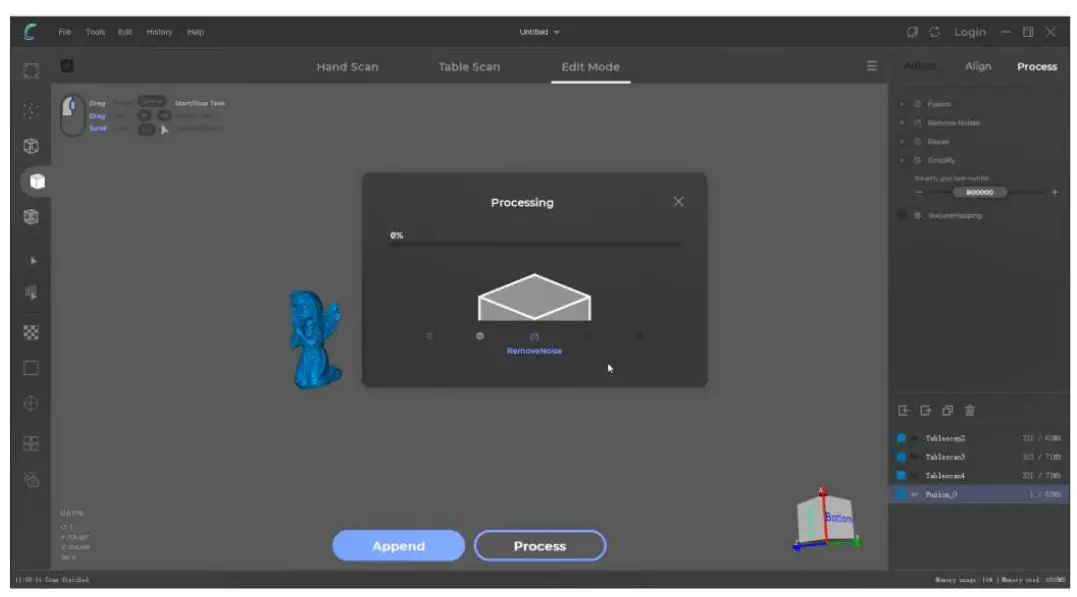Click the Revo Scan logo icon
The image size is (1077, 597).
point(30,32)
